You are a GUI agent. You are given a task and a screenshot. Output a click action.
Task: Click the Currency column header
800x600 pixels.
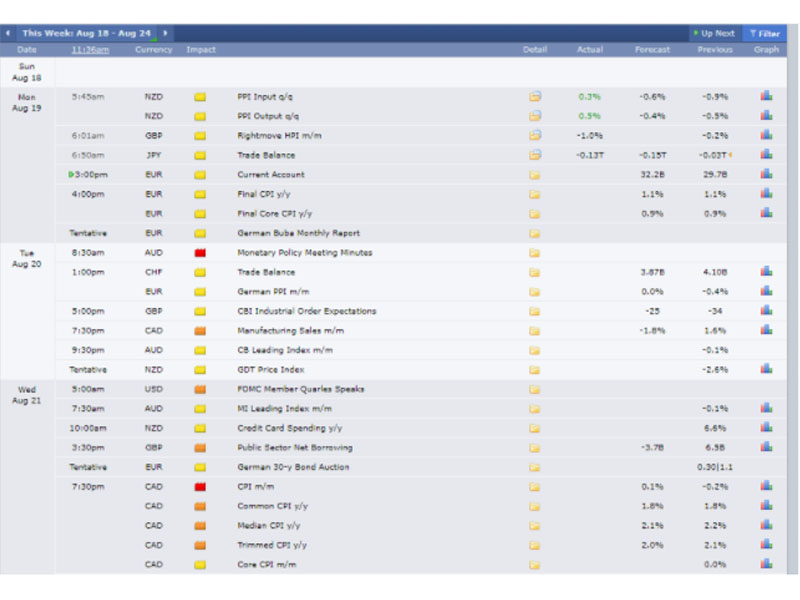[x=154, y=49]
